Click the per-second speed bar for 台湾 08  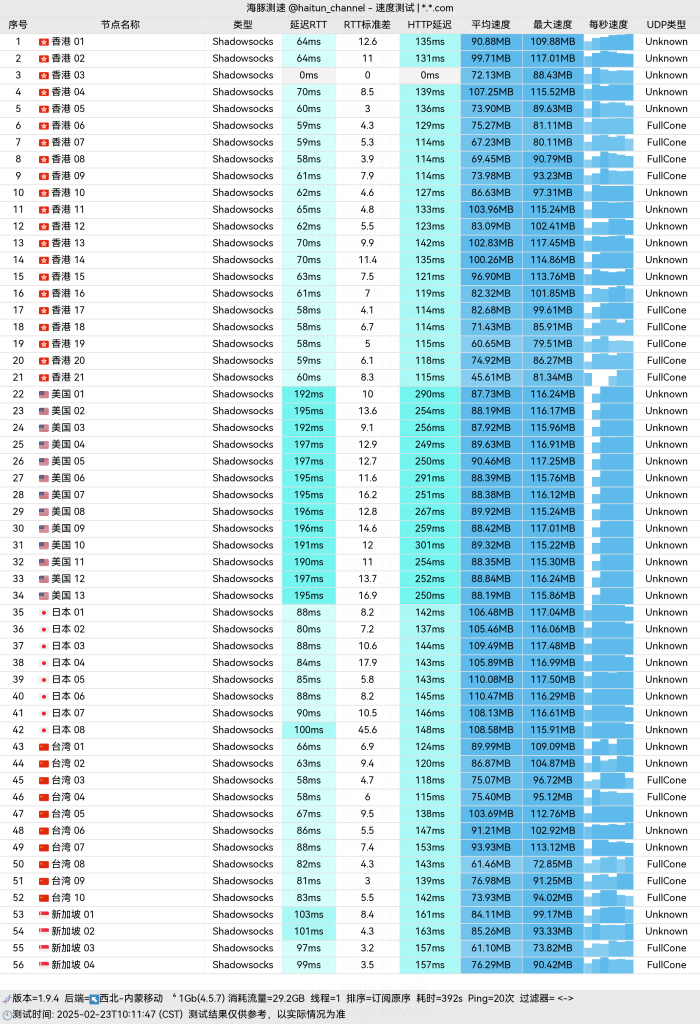pos(609,865)
